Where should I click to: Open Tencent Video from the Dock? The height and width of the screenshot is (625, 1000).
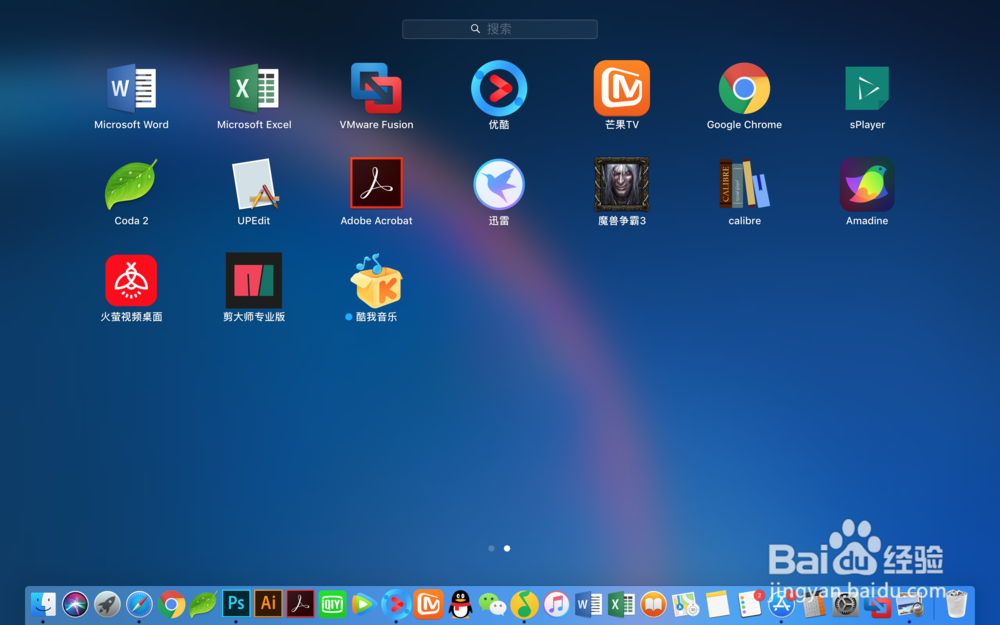(364, 603)
